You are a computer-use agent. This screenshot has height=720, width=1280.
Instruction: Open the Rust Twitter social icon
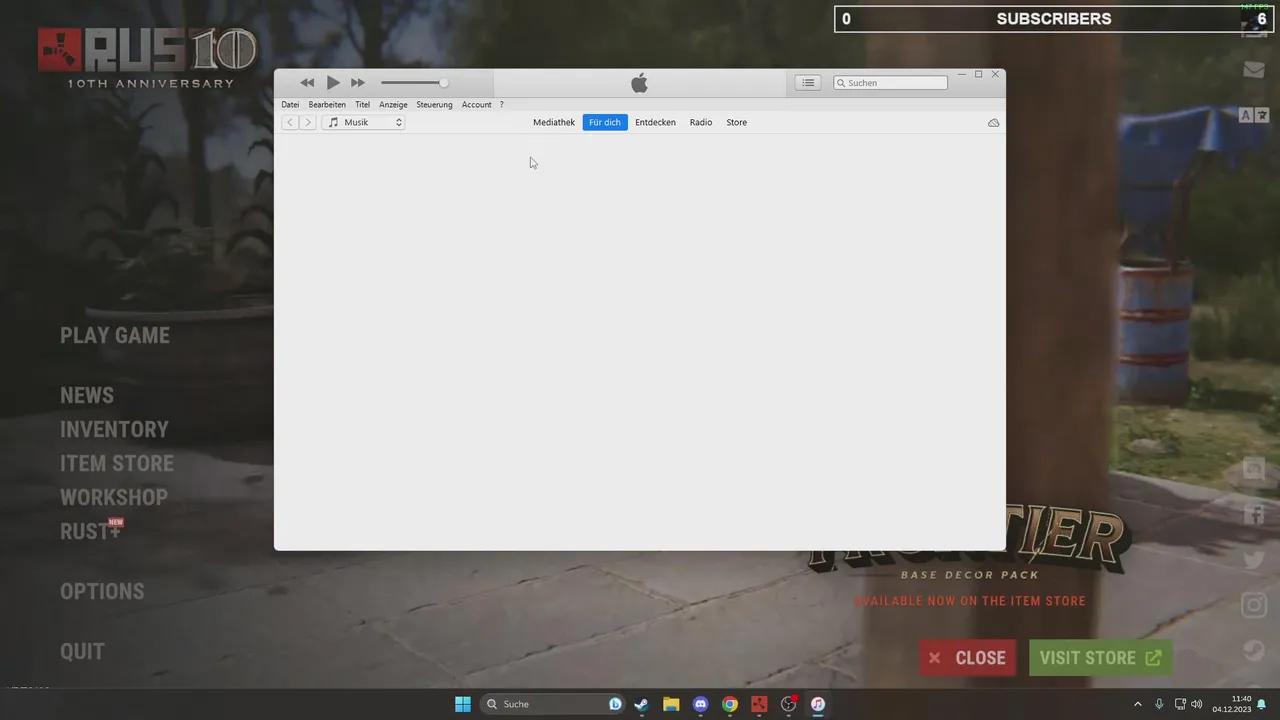pyautogui.click(x=1254, y=560)
